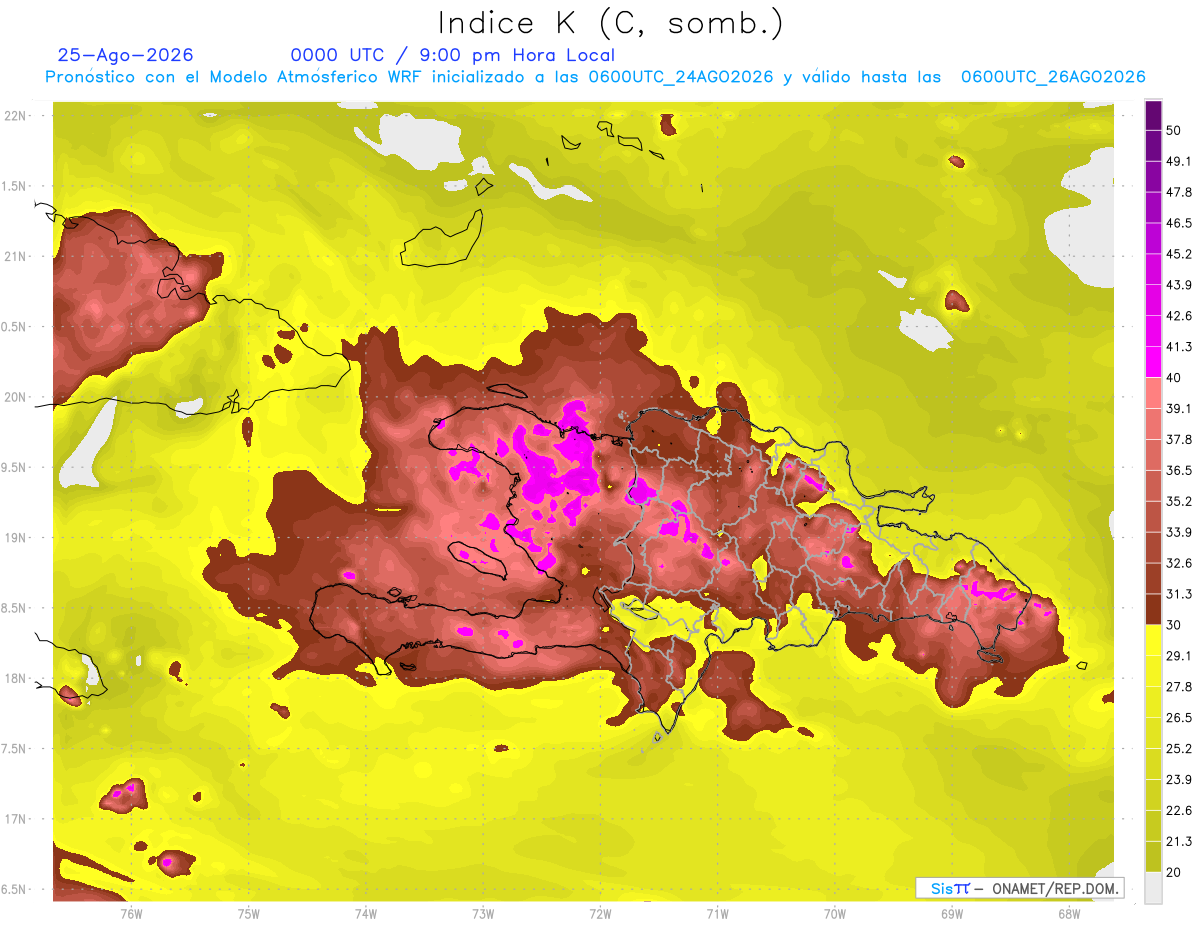Click the colorbar value "31.3"
The image size is (1200, 927).
pyautogui.click(x=1178, y=594)
